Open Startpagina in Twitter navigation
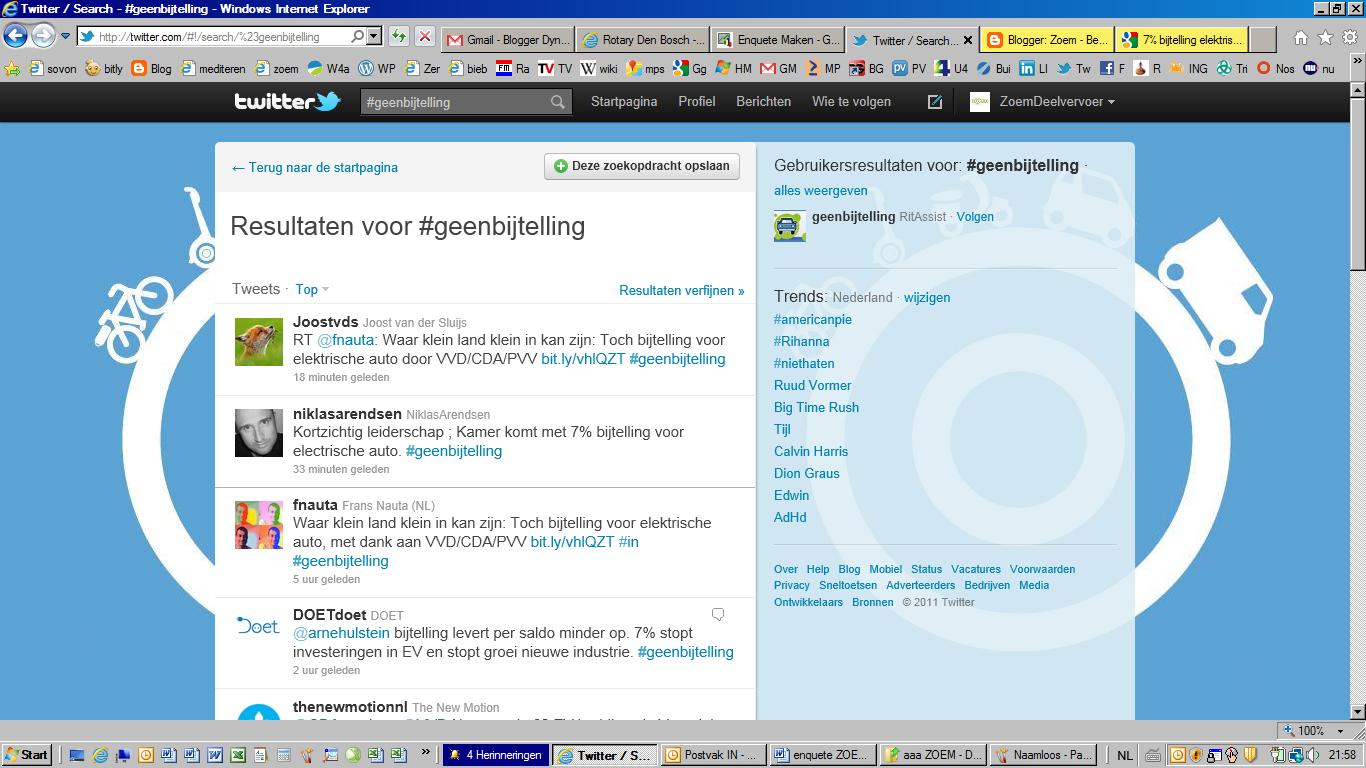The width and height of the screenshot is (1366, 768). click(x=624, y=101)
